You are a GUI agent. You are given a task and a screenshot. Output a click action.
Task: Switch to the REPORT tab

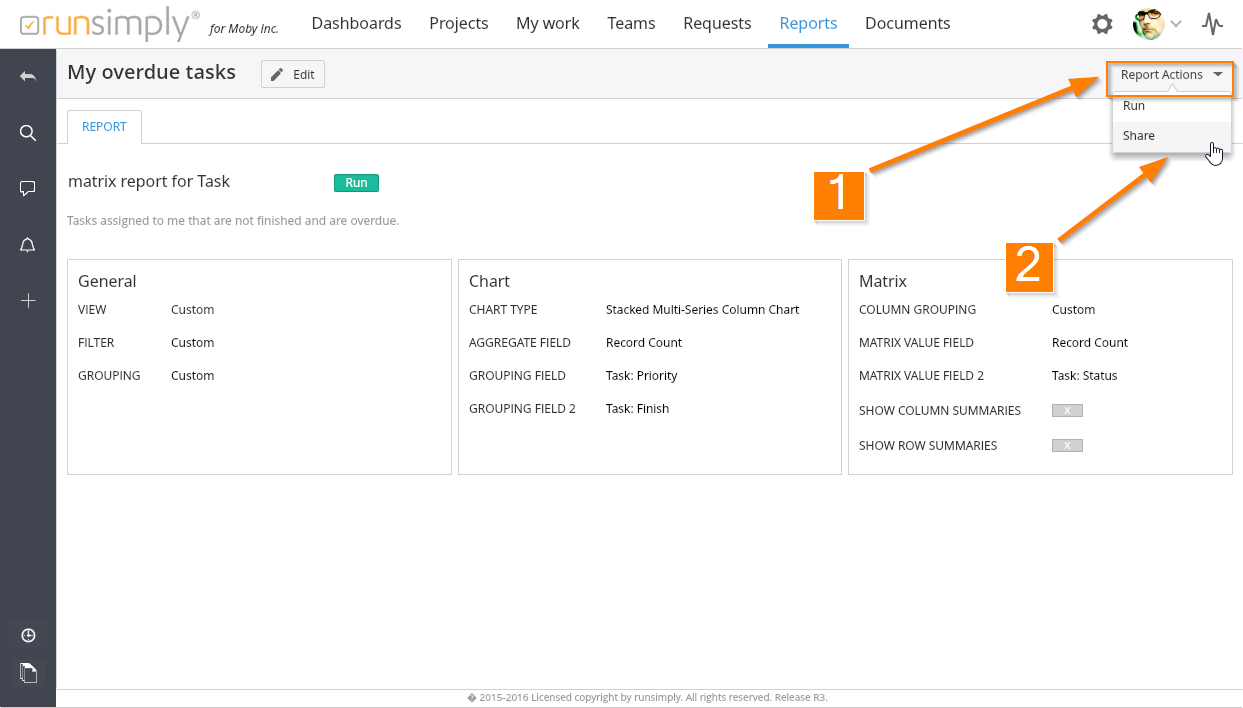point(104,127)
